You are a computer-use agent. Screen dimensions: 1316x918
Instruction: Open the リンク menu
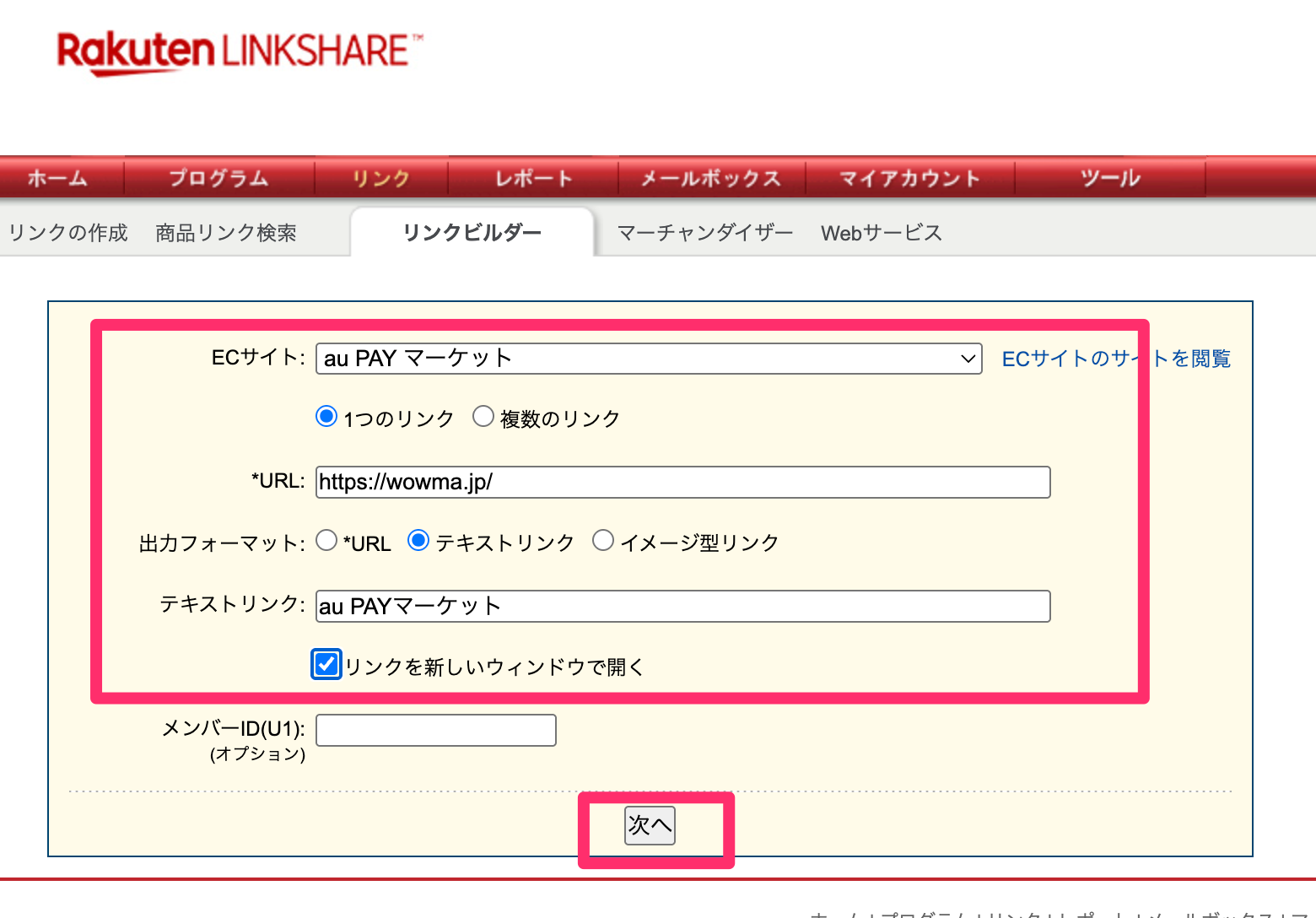381,178
